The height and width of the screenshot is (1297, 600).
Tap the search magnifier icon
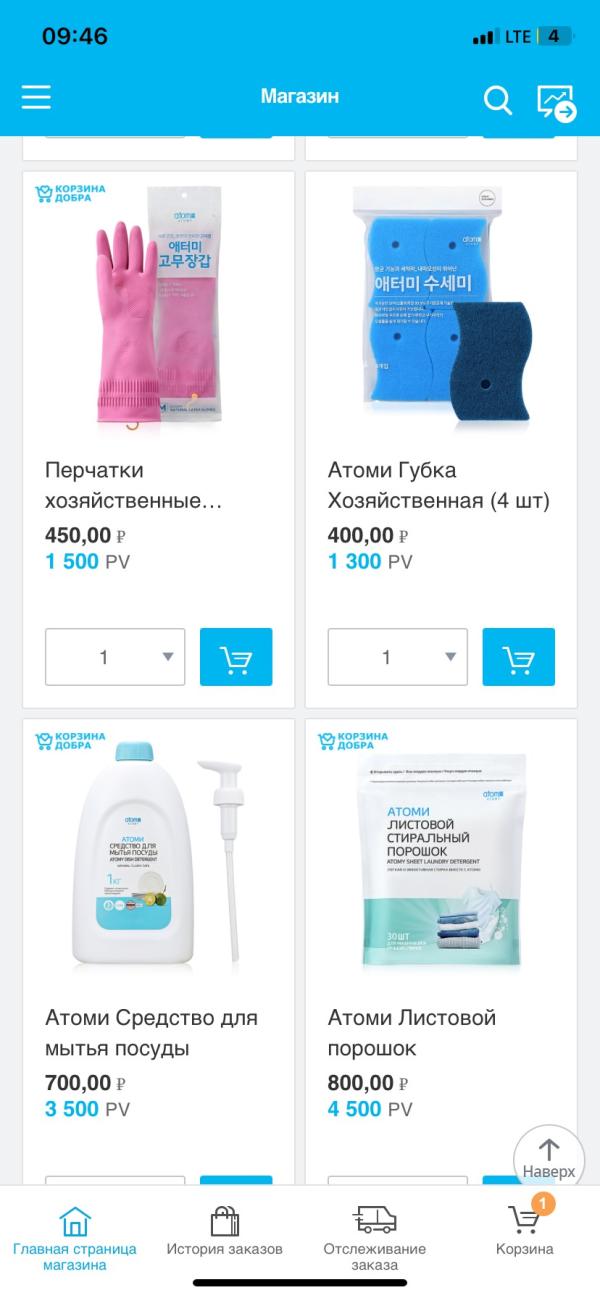[497, 99]
